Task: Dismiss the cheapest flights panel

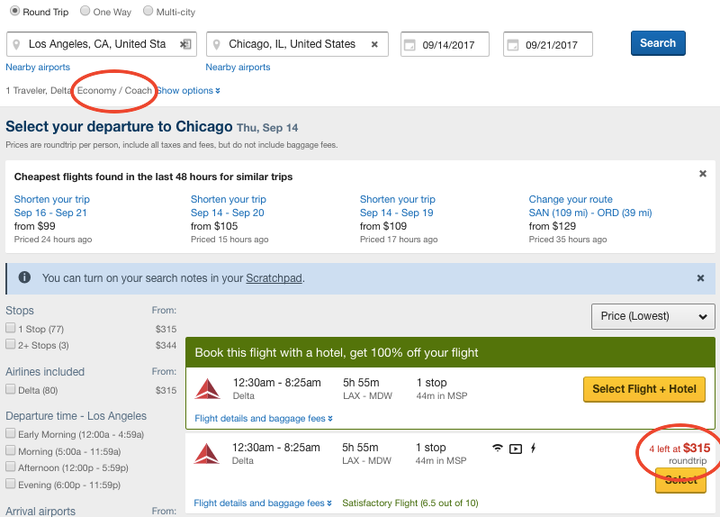Action: [x=703, y=174]
